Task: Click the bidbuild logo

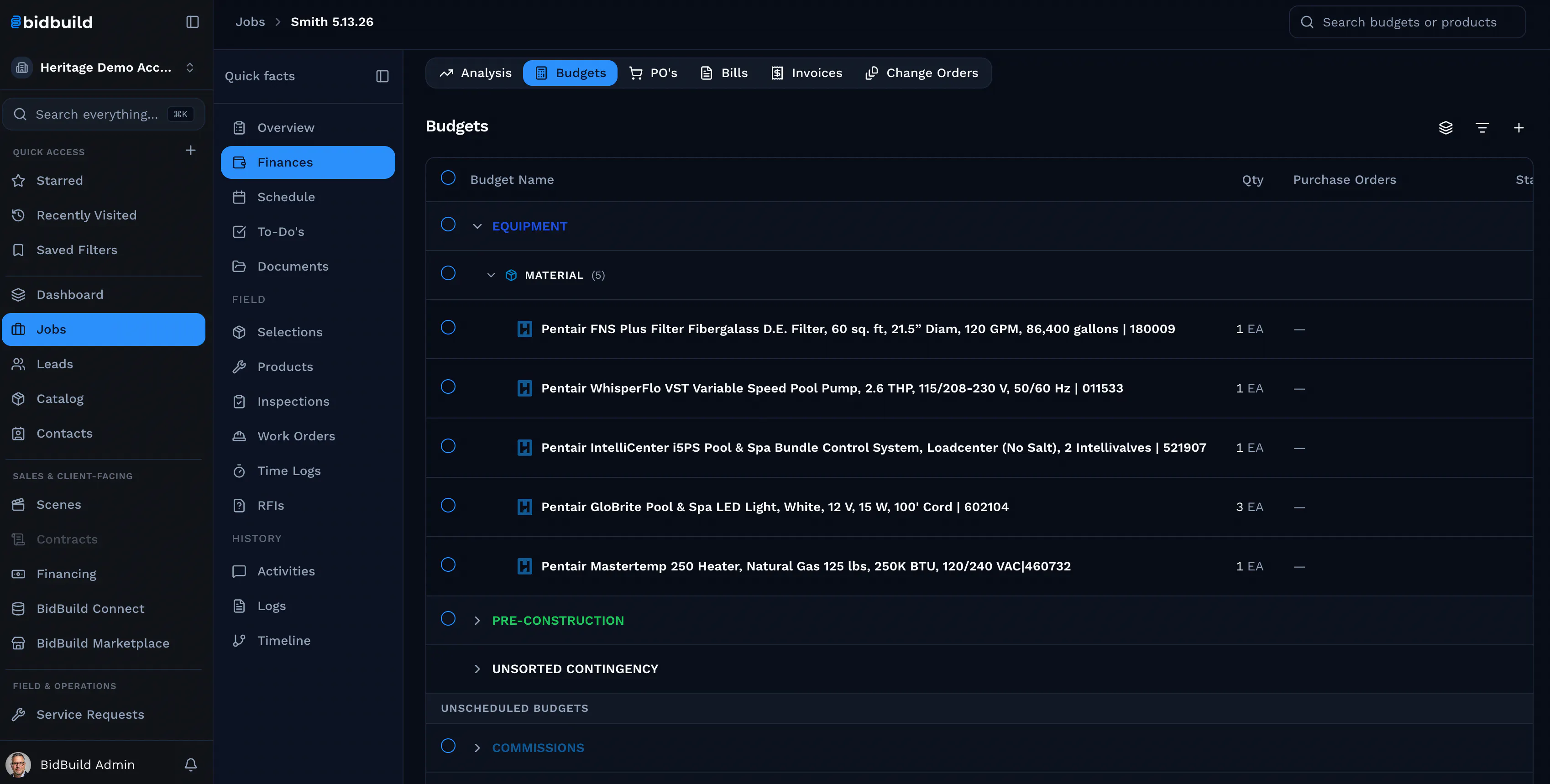Action: (52, 22)
